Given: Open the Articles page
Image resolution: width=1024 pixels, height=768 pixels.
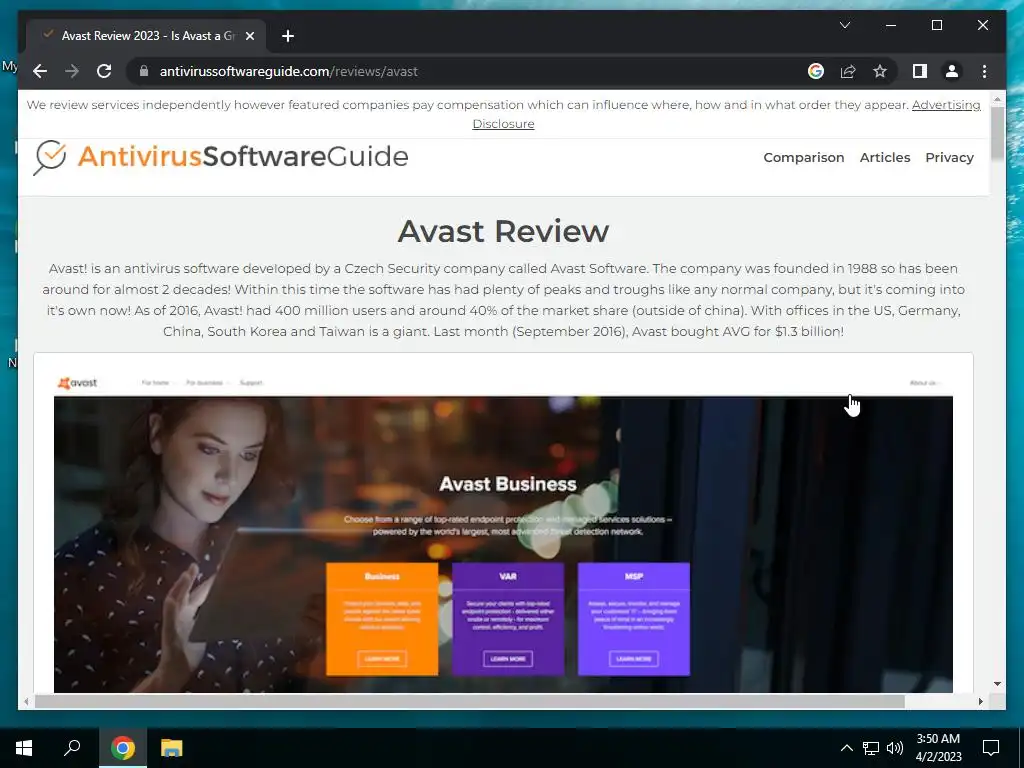Looking at the screenshot, I should coord(884,157).
